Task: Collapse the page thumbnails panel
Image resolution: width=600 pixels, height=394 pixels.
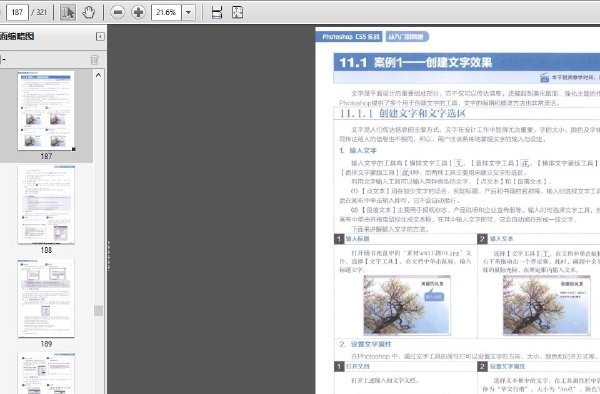Action: tap(100, 36)
